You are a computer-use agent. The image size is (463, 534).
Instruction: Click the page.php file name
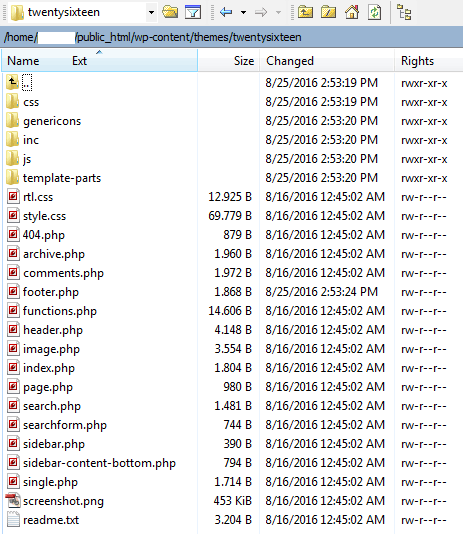tap(48, 387)
